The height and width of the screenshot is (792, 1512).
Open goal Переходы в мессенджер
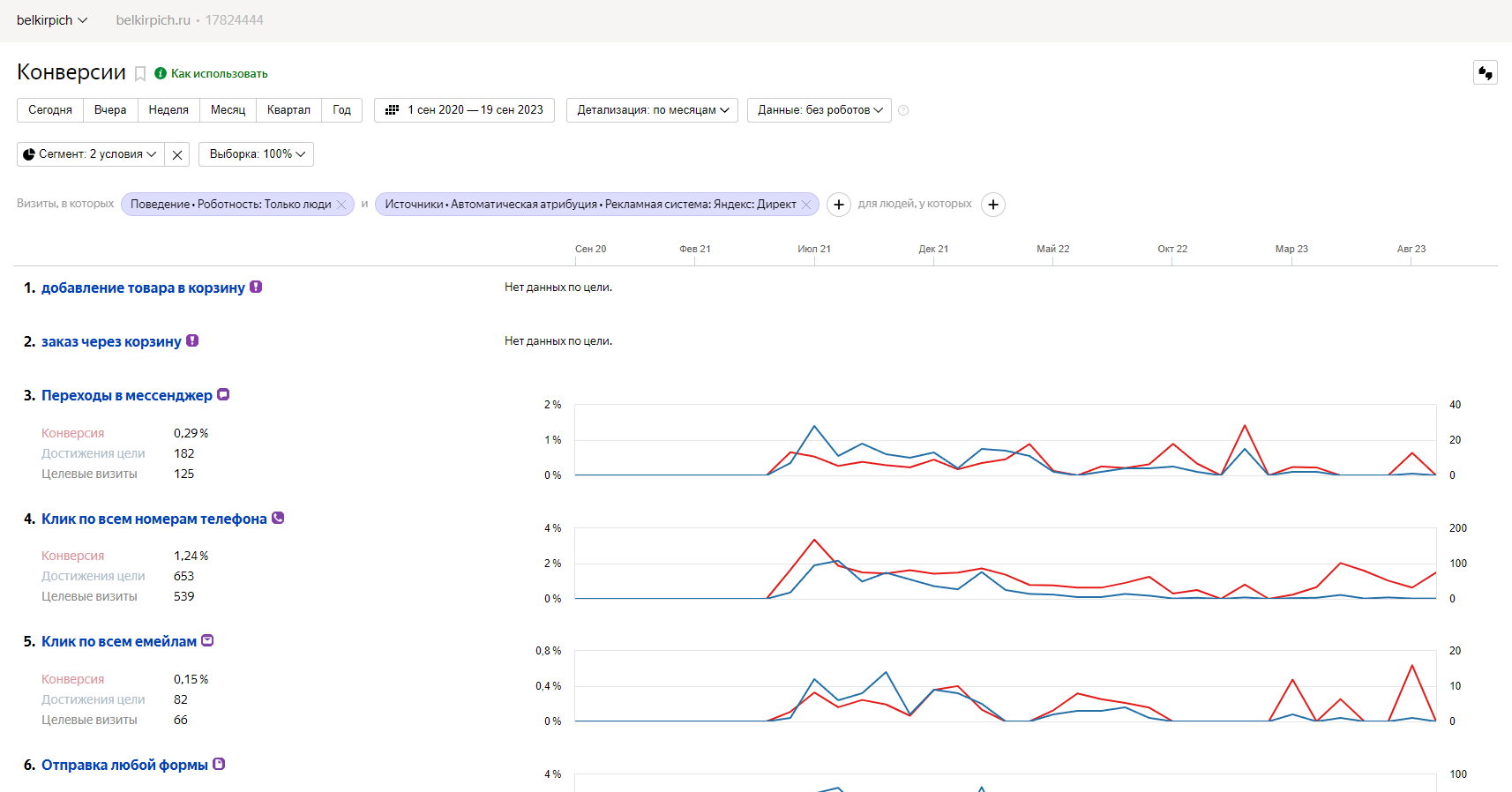[127, 395]
